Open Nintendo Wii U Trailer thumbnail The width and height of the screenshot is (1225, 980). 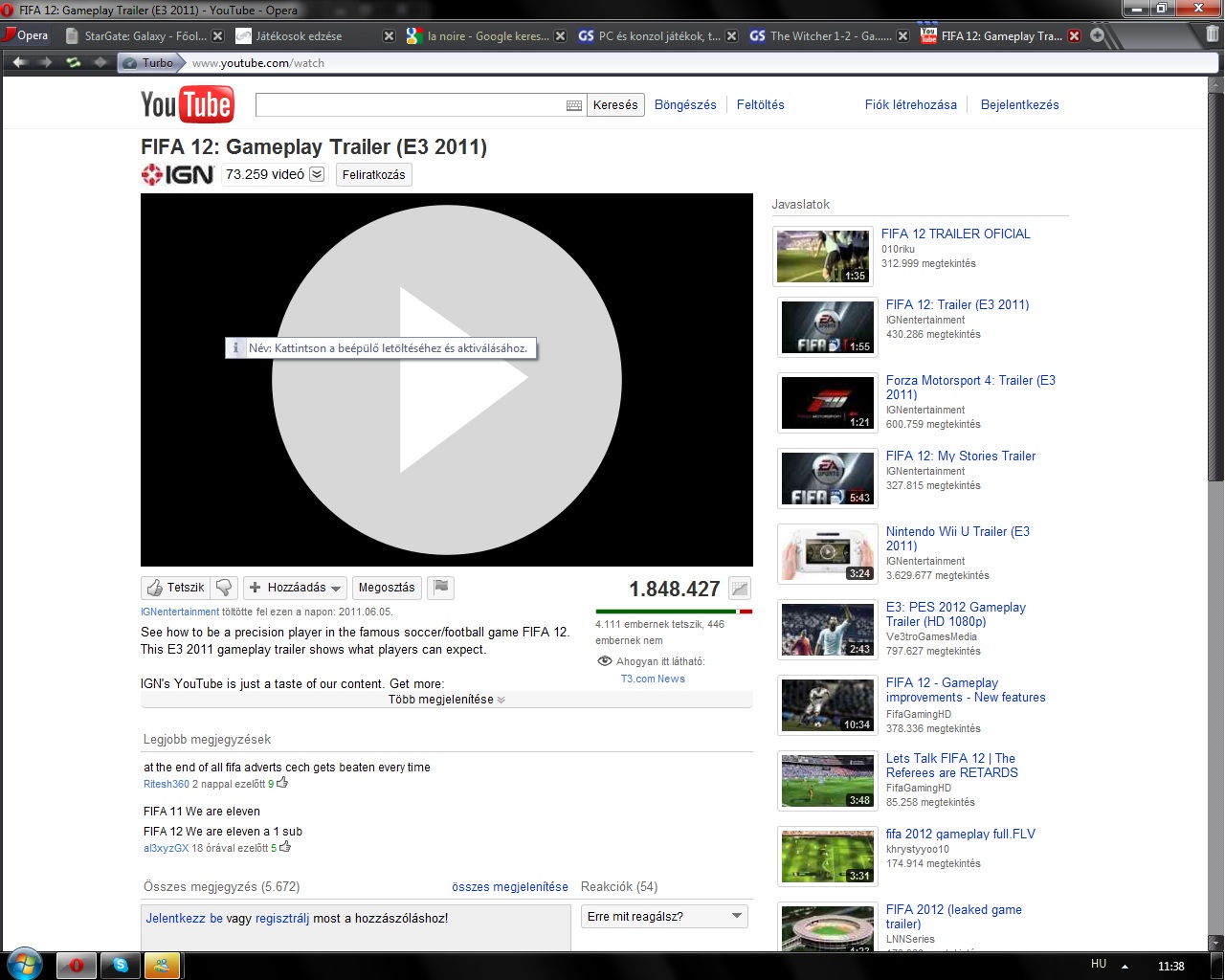tap(828, 554)
